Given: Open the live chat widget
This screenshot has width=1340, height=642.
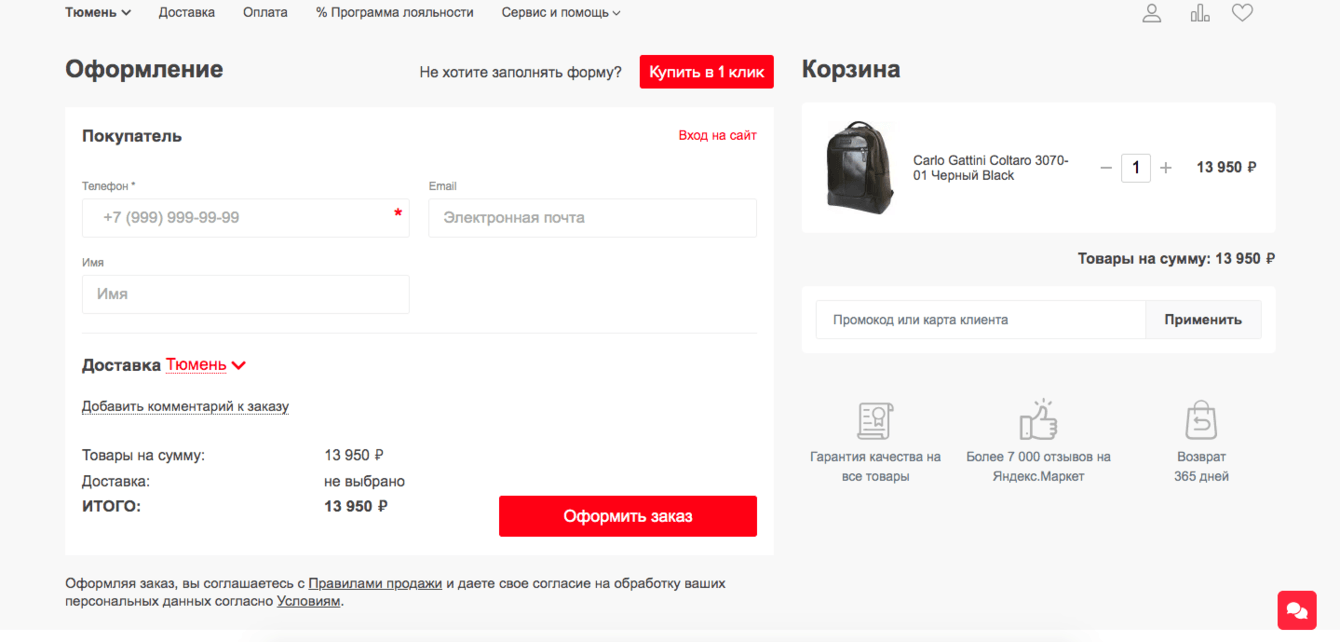Looking at the screenshot, I should pos(1296,610).
